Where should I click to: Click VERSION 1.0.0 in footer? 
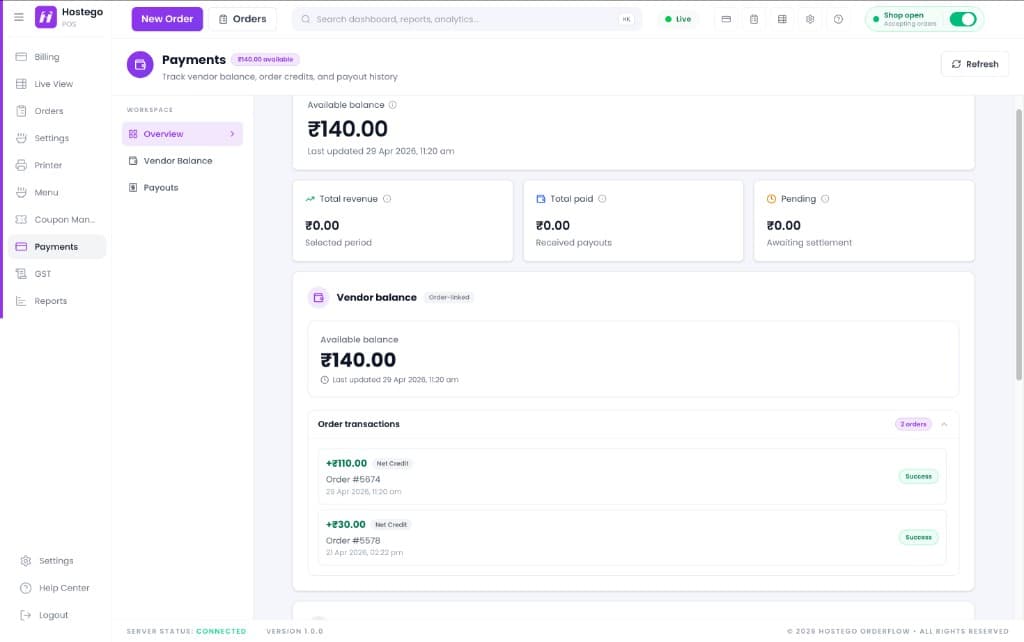[x=295, y=632]
